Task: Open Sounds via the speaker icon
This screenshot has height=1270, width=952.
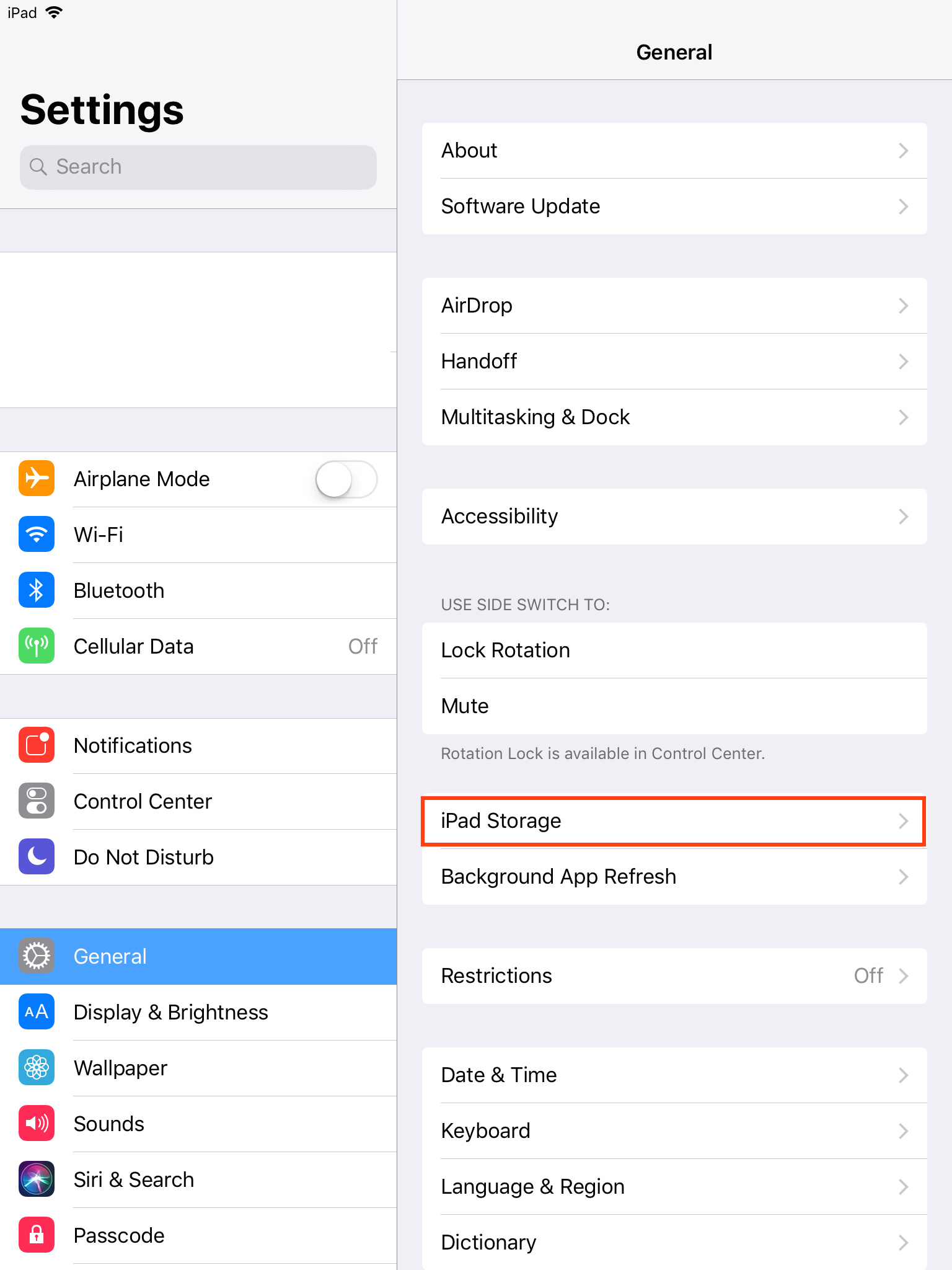Action: click(x=37, y=1124)
